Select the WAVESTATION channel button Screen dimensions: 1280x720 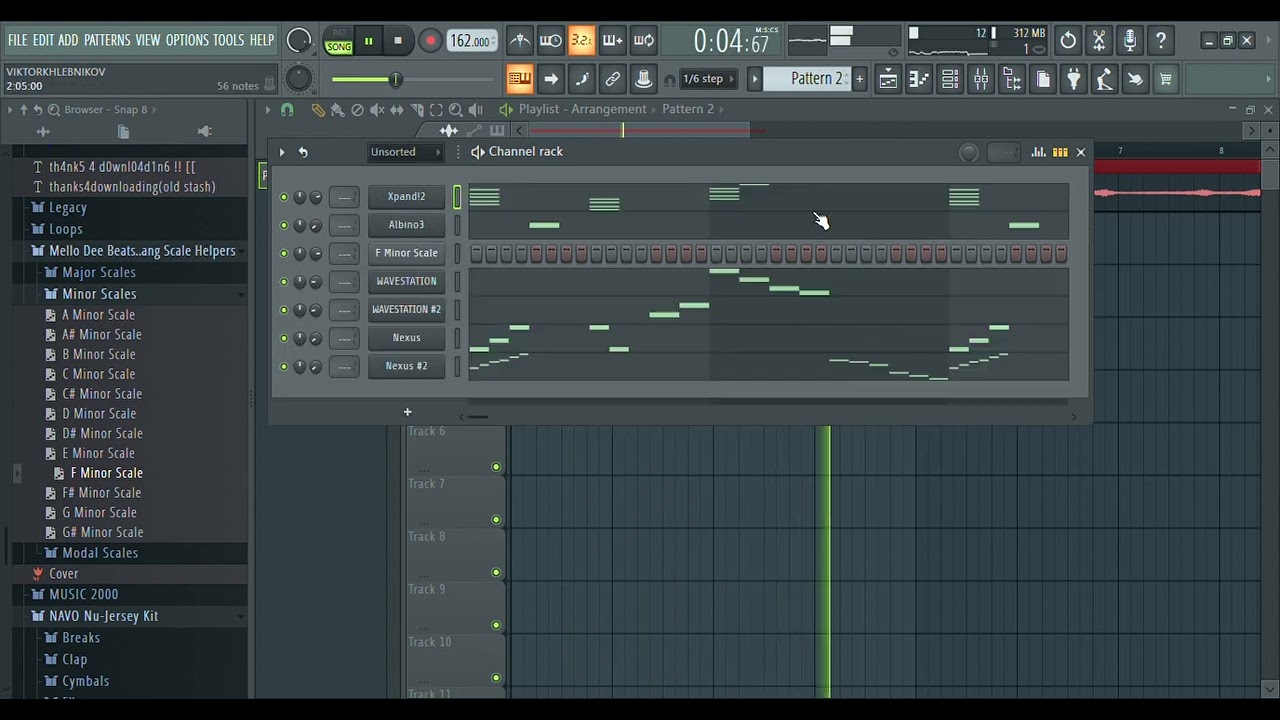[406, 281]
